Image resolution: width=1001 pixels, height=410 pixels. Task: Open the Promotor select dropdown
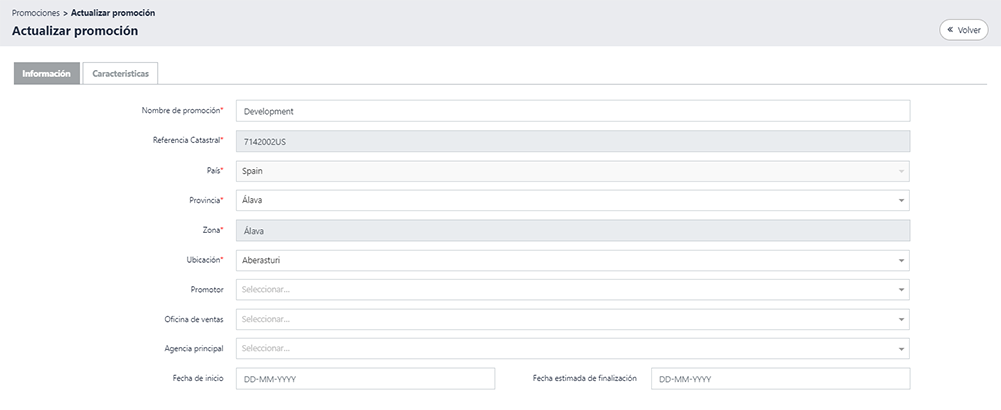[573, 290]
